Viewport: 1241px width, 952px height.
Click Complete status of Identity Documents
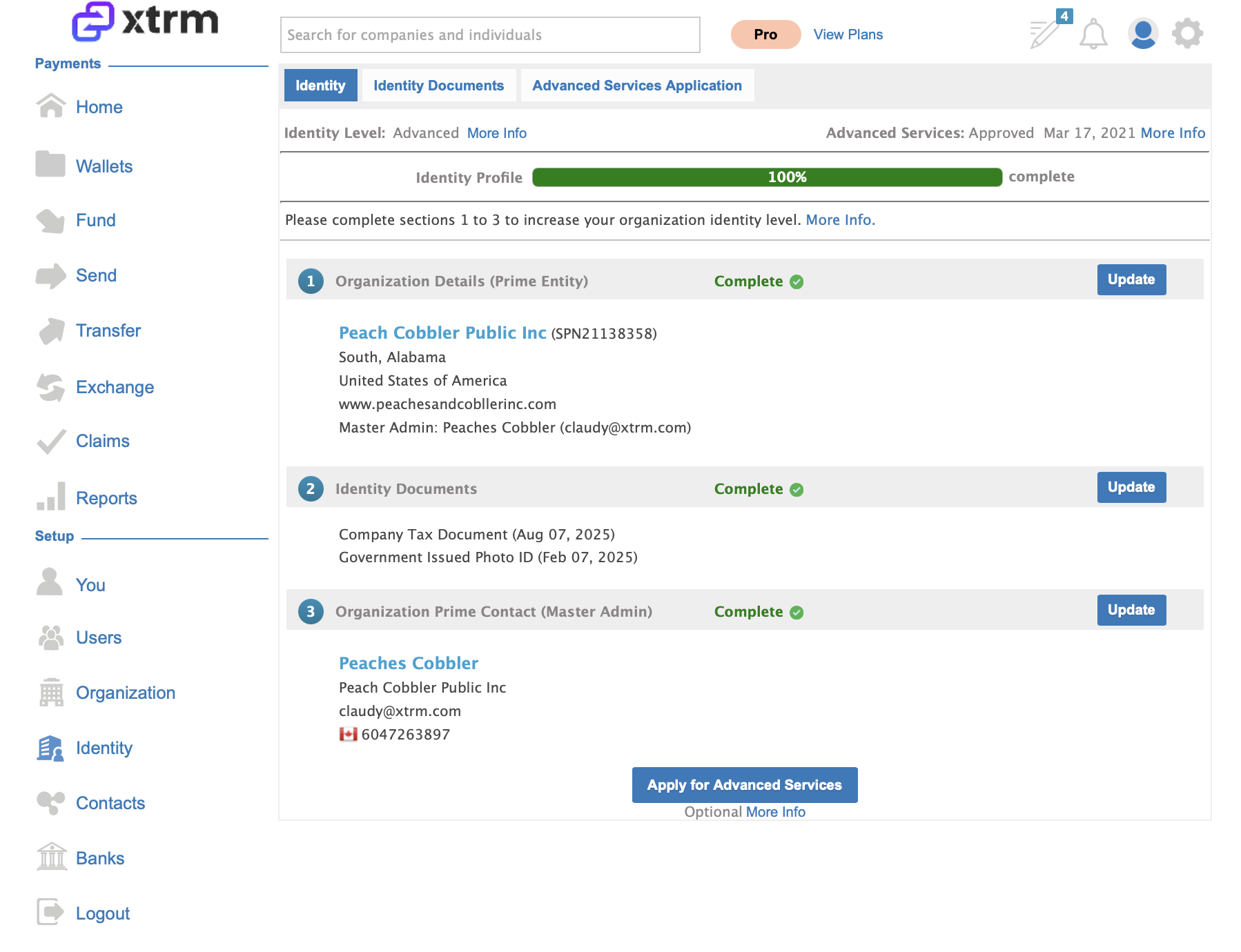point(759,489)
